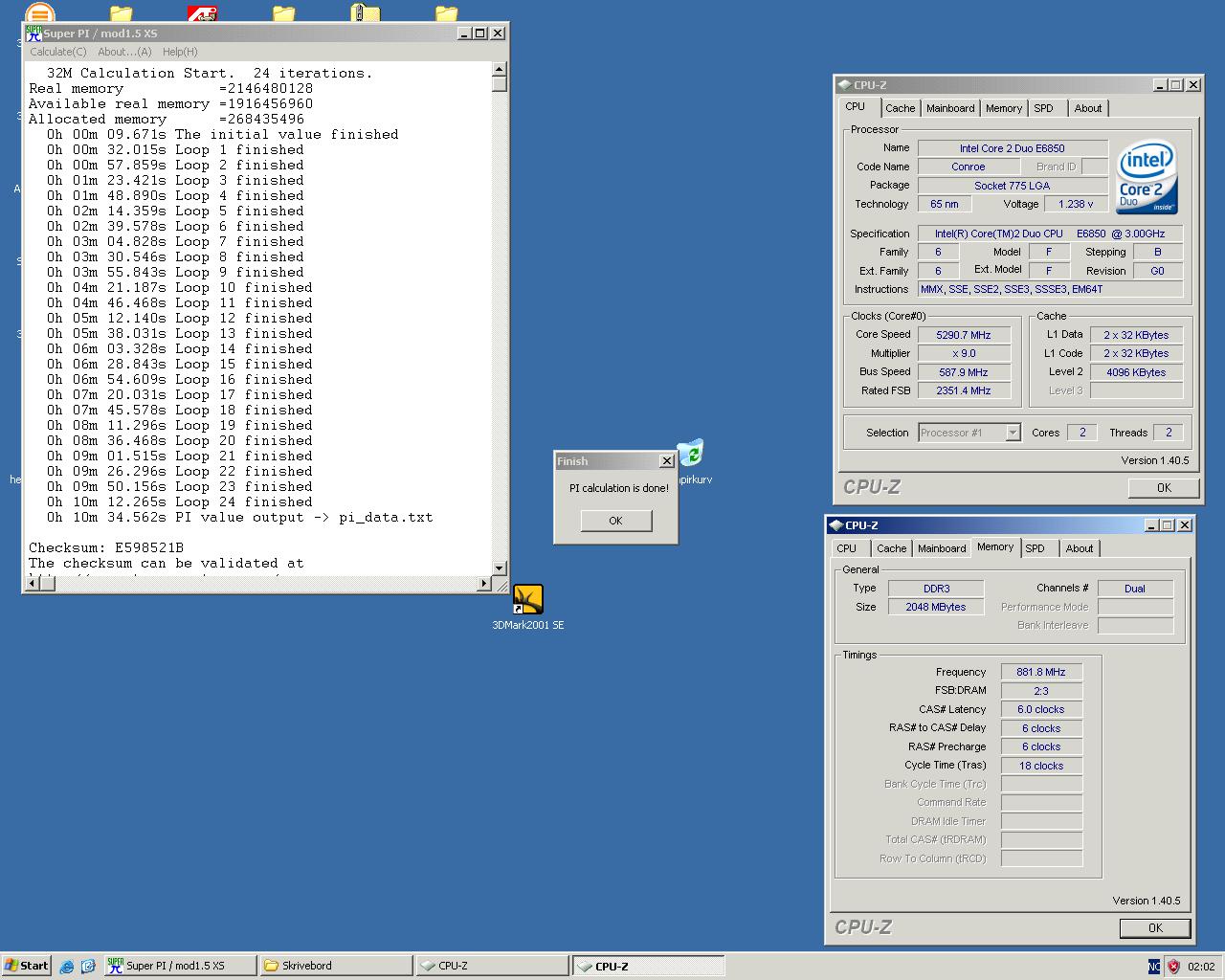Click Super PI horizontal scrollbar left arrow
The image size is (1225, 980).
coord(32,584)
